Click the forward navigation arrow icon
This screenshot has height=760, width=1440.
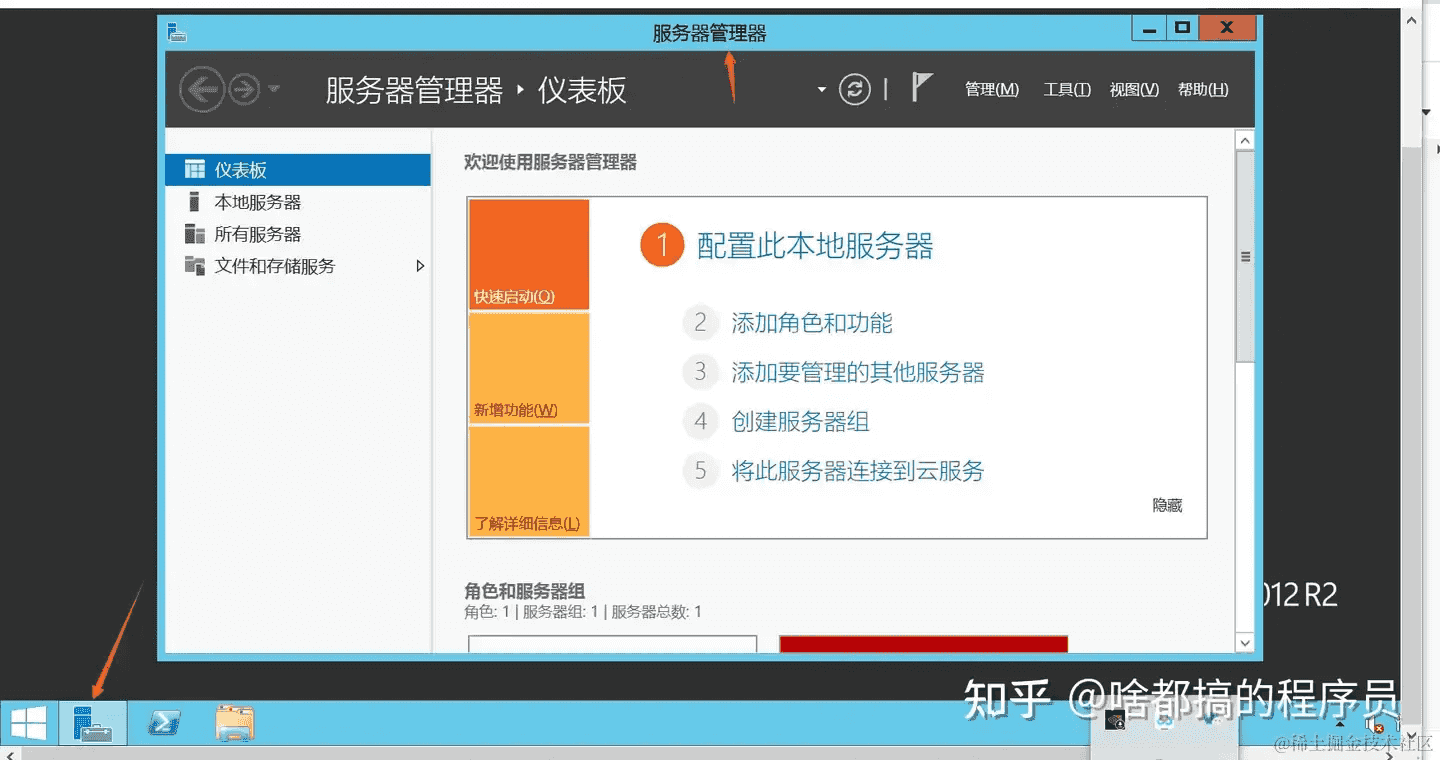click(244, 91)
